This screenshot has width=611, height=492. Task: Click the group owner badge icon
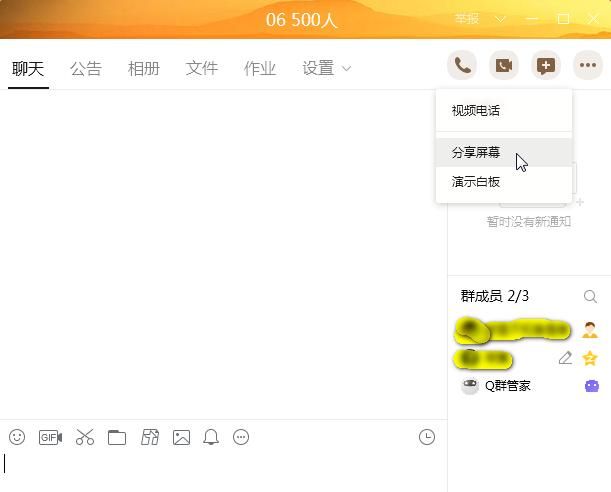(x=590, y=330)
